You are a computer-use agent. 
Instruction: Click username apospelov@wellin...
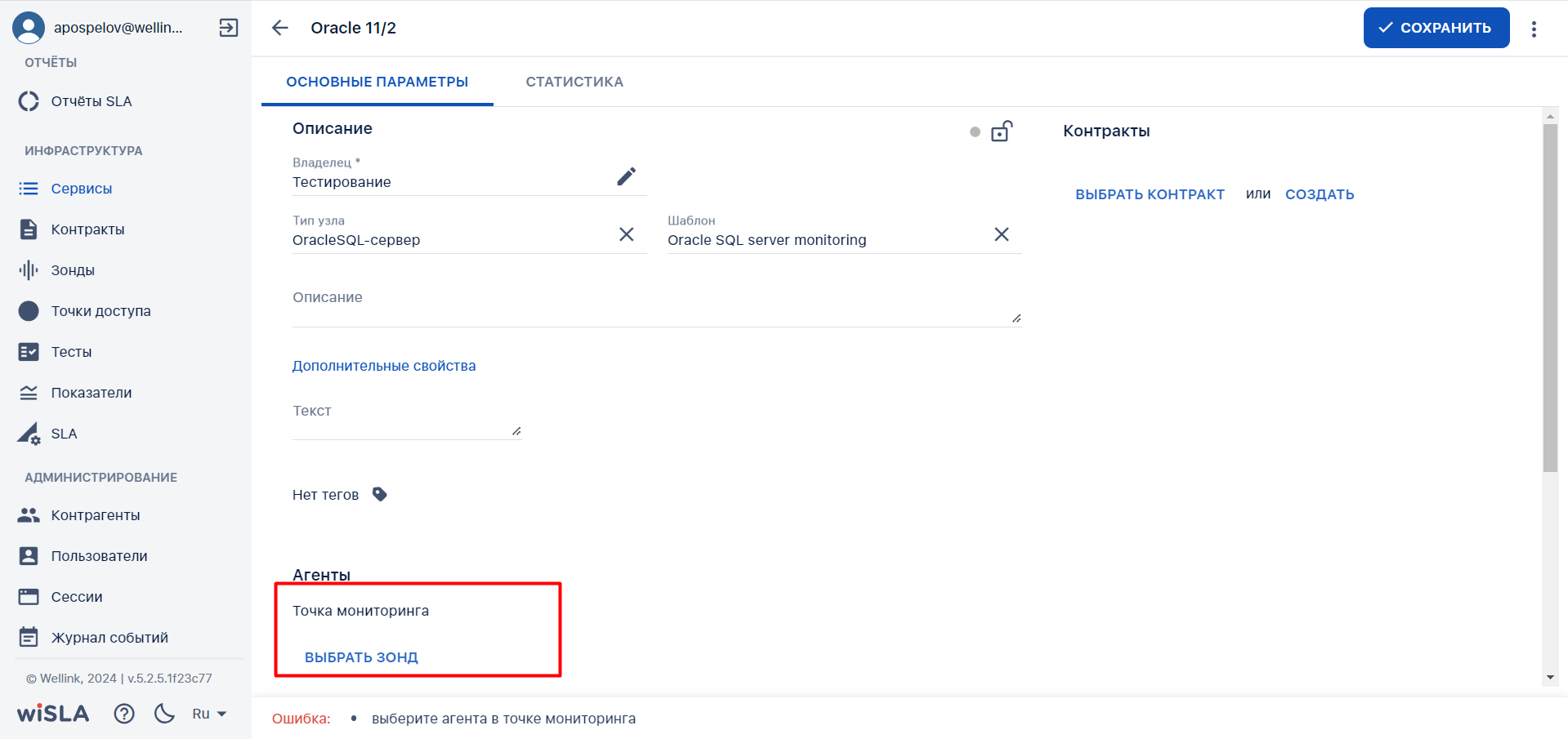118,28
